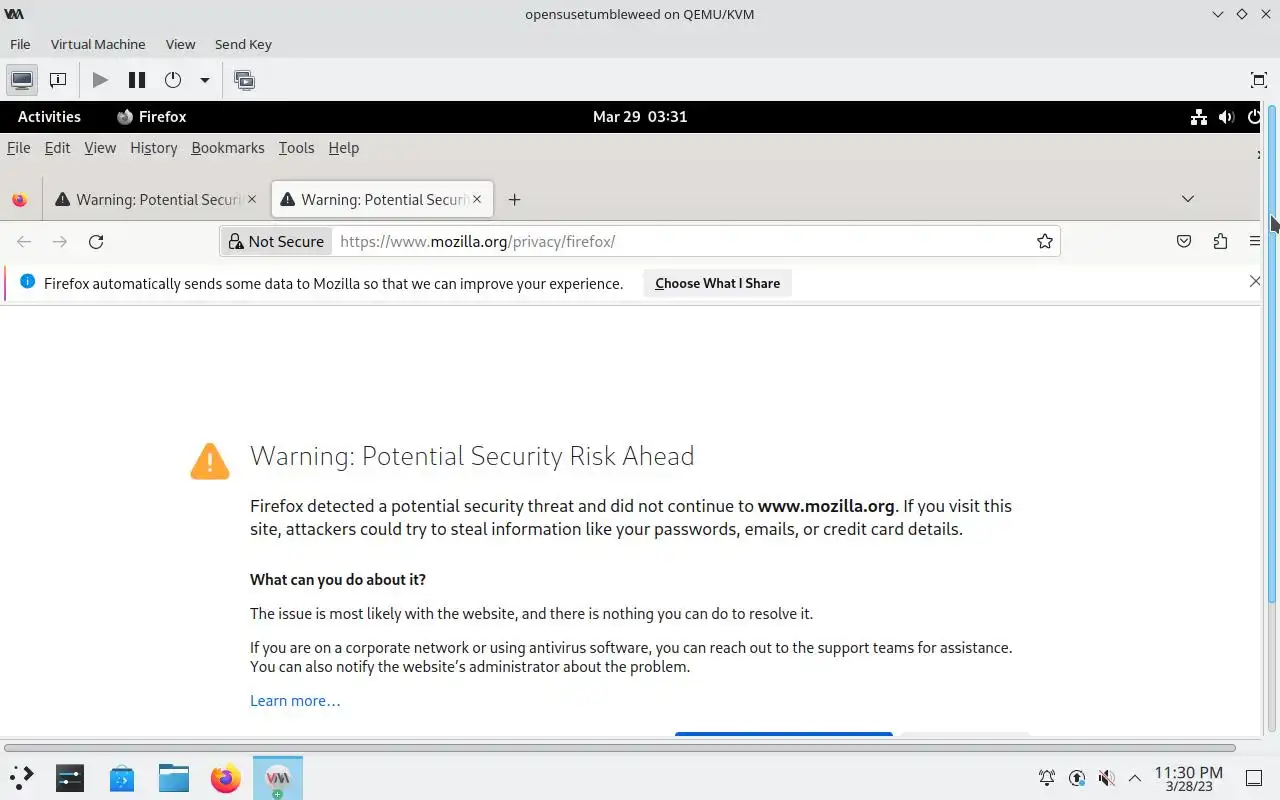
Task: Close the active second Warning tab
Action: tap(477, 199)
